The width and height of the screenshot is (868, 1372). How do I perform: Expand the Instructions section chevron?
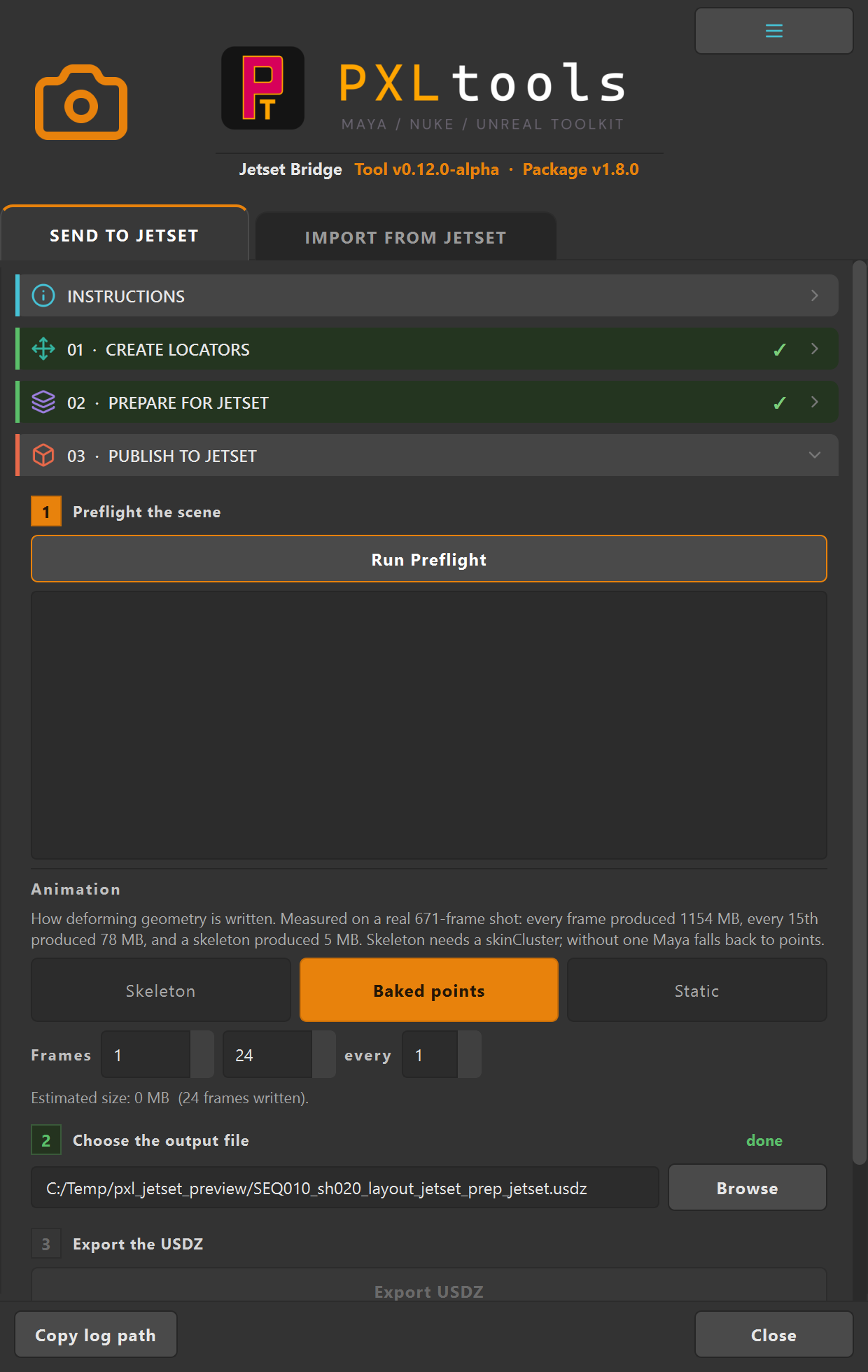814,295
